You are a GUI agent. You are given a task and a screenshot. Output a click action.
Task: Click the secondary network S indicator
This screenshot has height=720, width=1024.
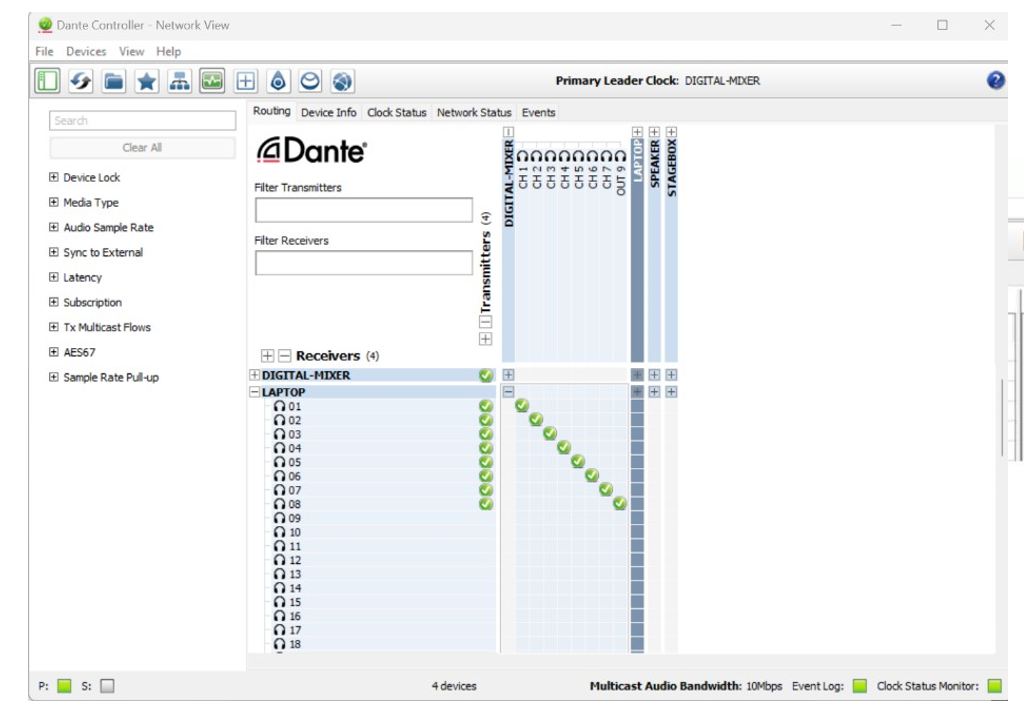(108, 686)
